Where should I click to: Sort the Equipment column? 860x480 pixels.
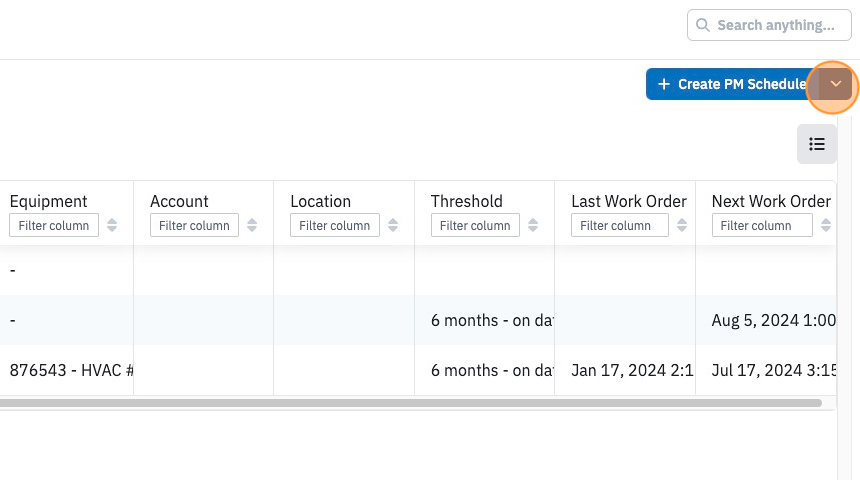(112, 225)
